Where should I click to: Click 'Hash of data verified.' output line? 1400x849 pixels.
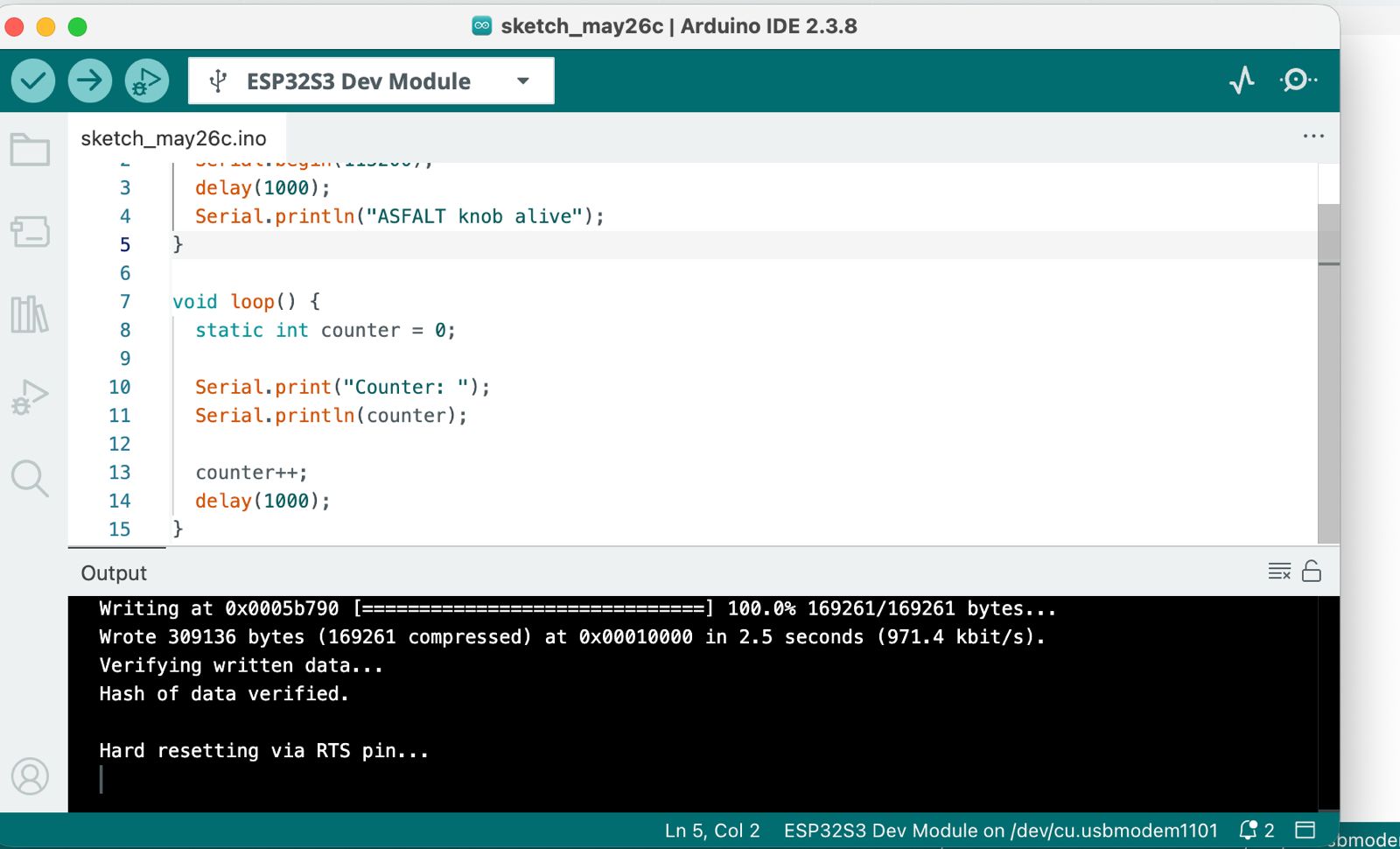point(224,694)
